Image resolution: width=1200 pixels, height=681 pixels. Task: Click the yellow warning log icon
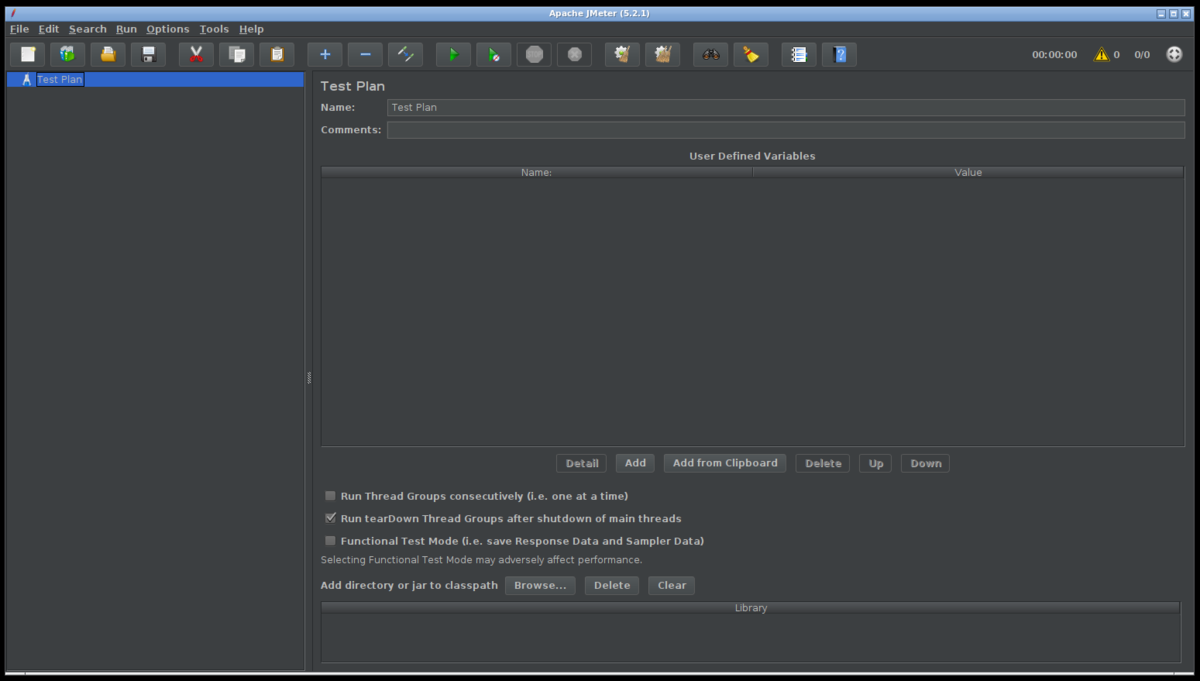(x=1101, y=55)
